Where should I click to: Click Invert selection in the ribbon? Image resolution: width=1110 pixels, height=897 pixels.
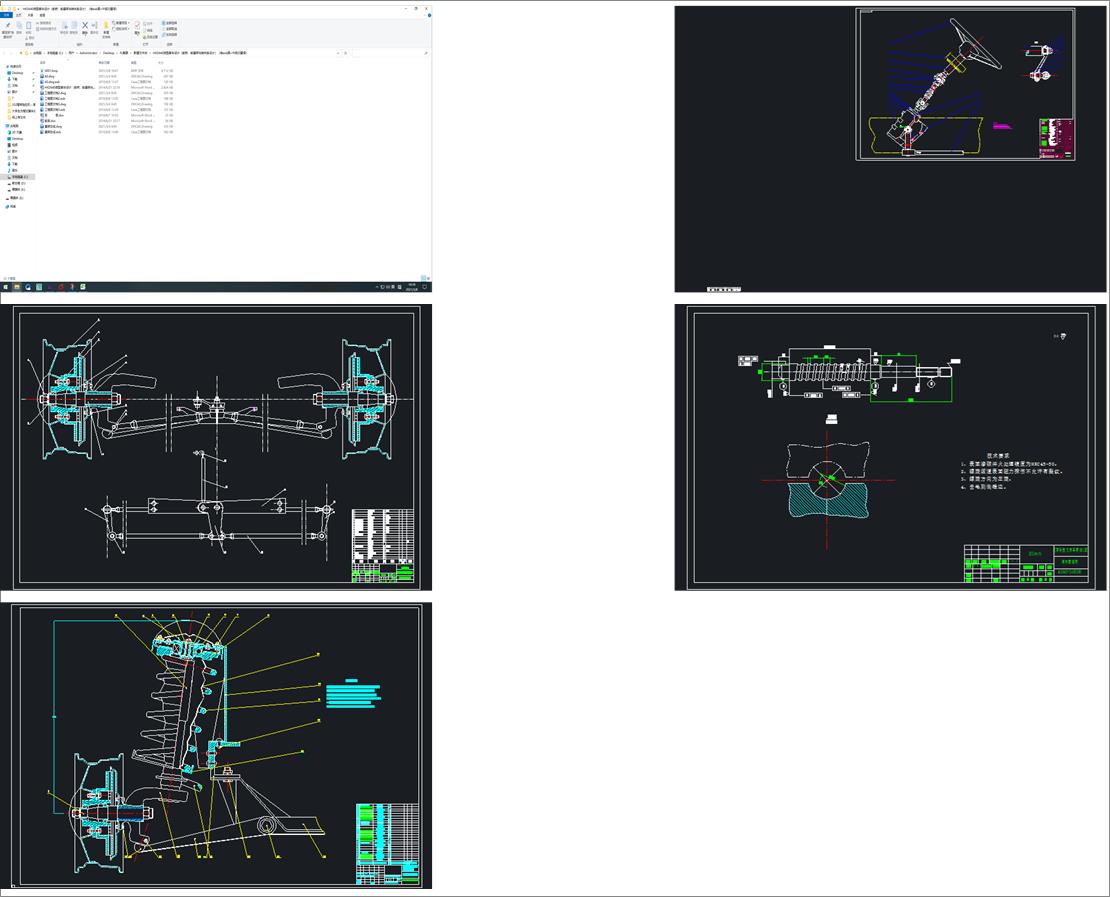169,35
